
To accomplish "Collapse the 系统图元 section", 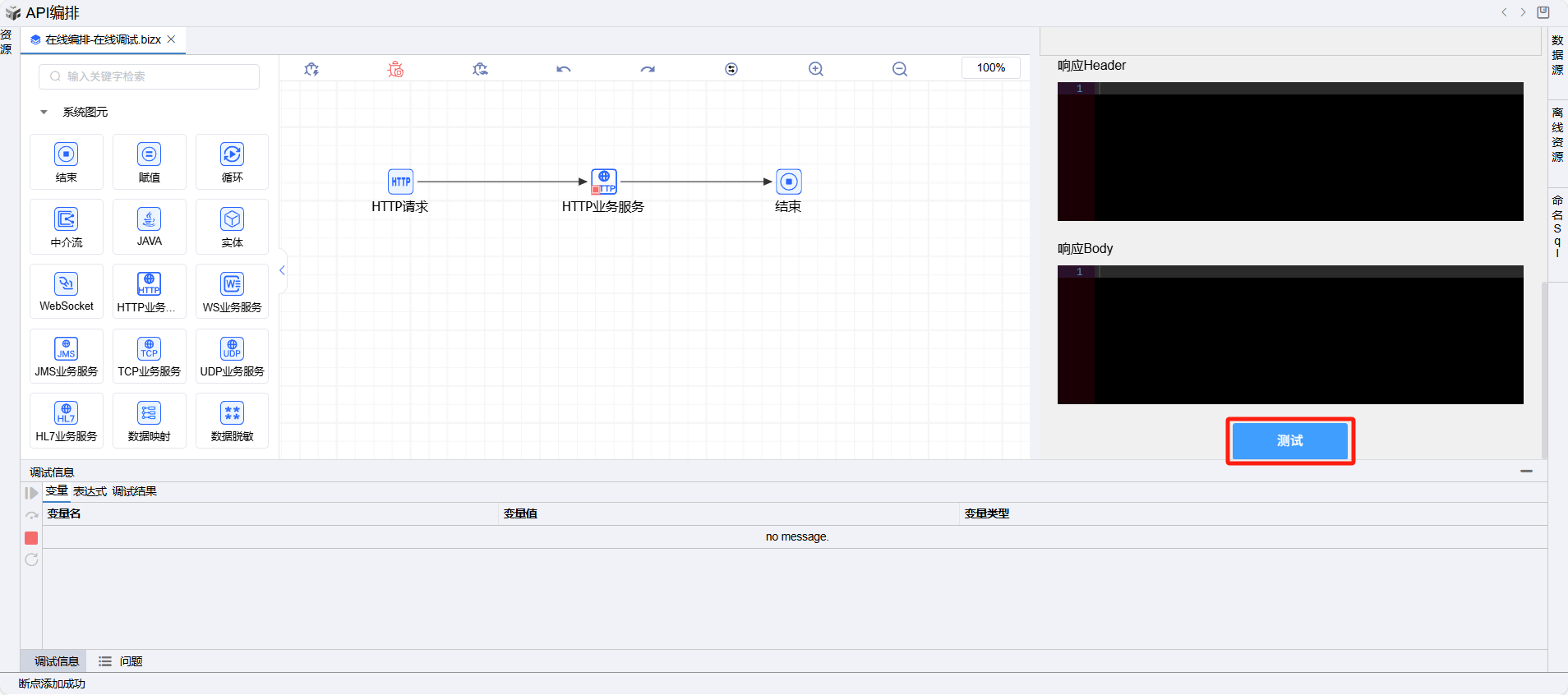I will [x=44, y=113].
